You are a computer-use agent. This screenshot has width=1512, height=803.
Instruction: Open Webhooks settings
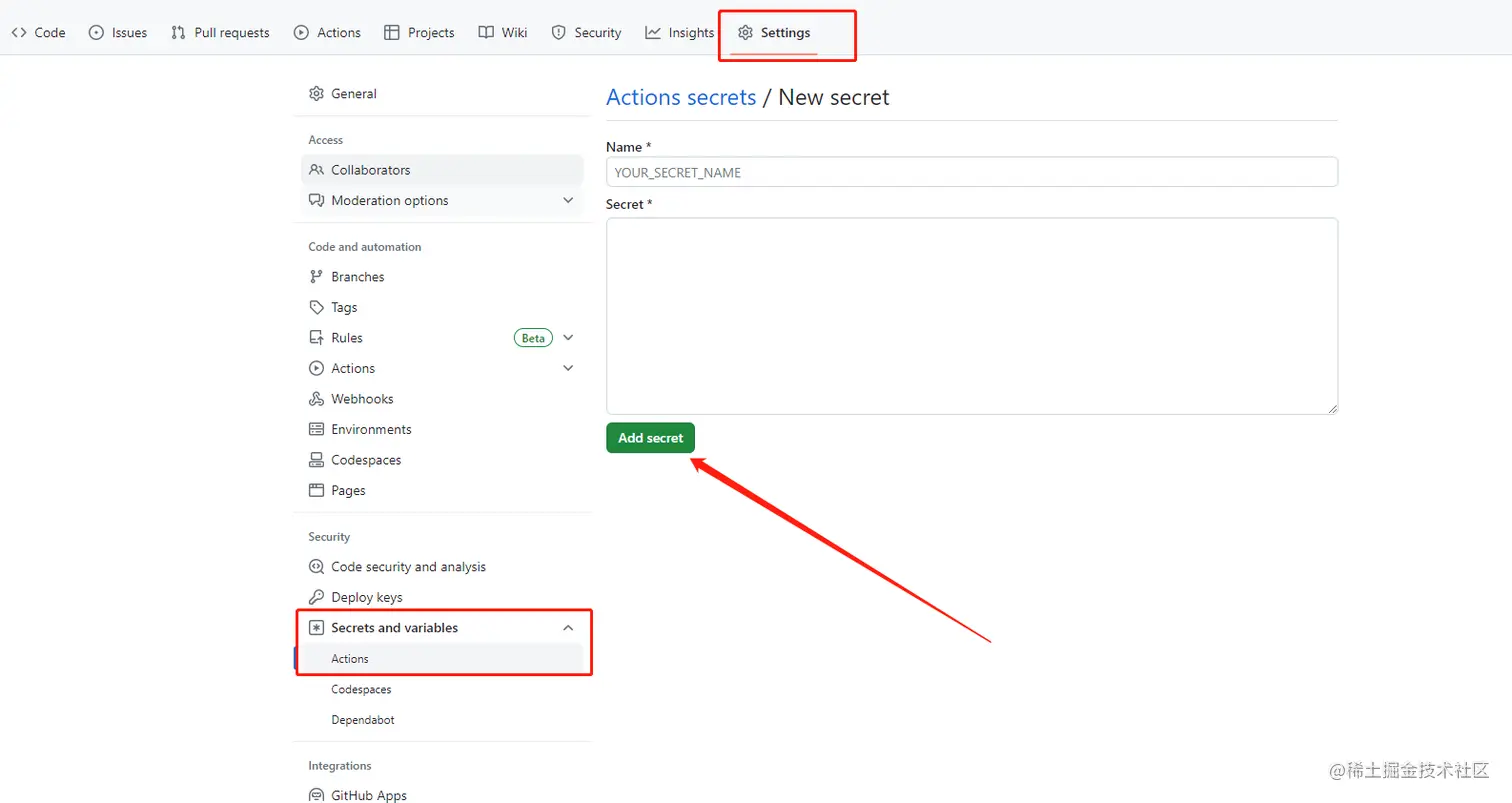pyautogui.click(x=442, y=399)
